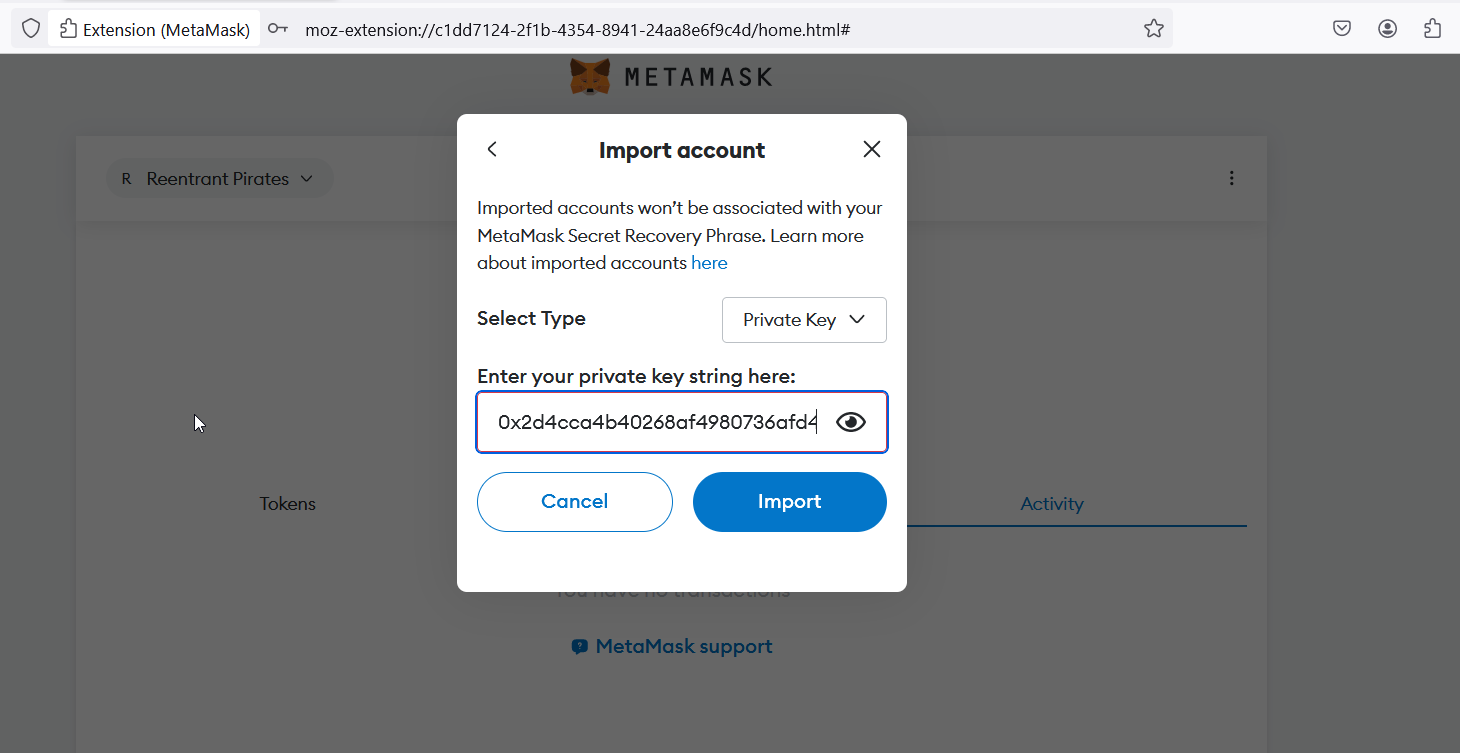Open the Firefox account profile icon
Screen dimensions: 1460x753
point(1387,29)
